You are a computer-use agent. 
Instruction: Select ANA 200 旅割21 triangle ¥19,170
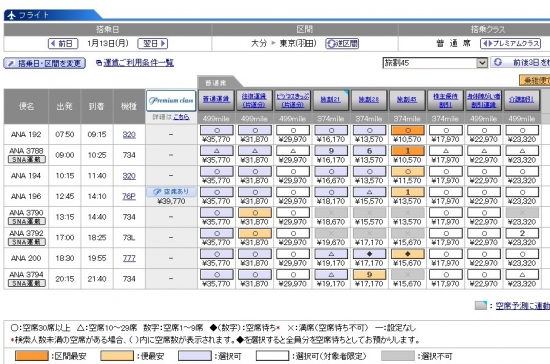331,254
